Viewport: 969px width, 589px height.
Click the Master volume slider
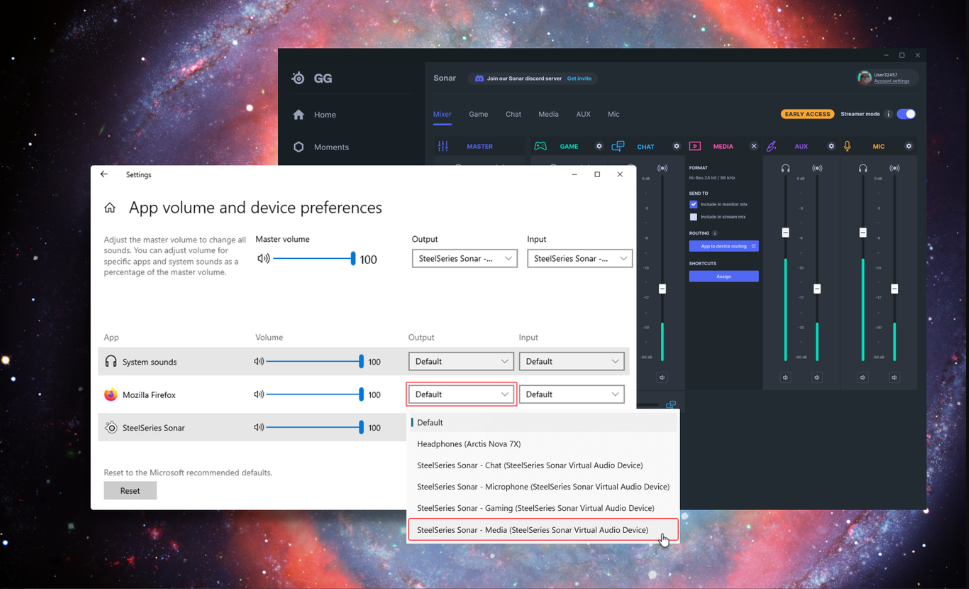313,258
